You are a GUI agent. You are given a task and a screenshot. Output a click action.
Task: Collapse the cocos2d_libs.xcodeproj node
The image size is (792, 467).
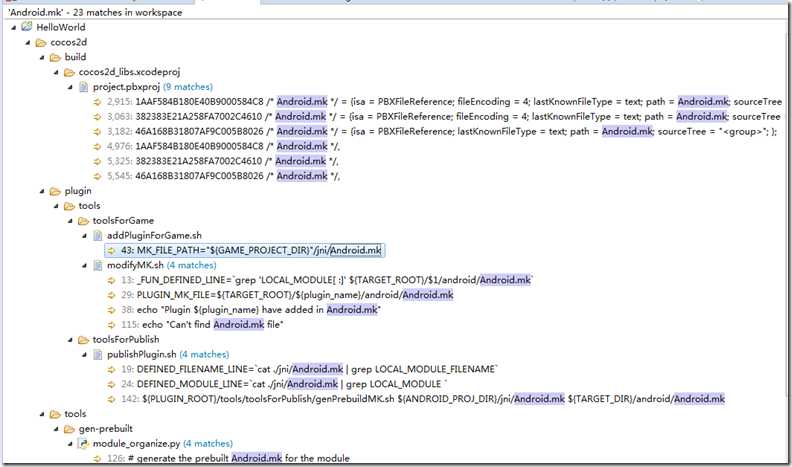point(57,72)
